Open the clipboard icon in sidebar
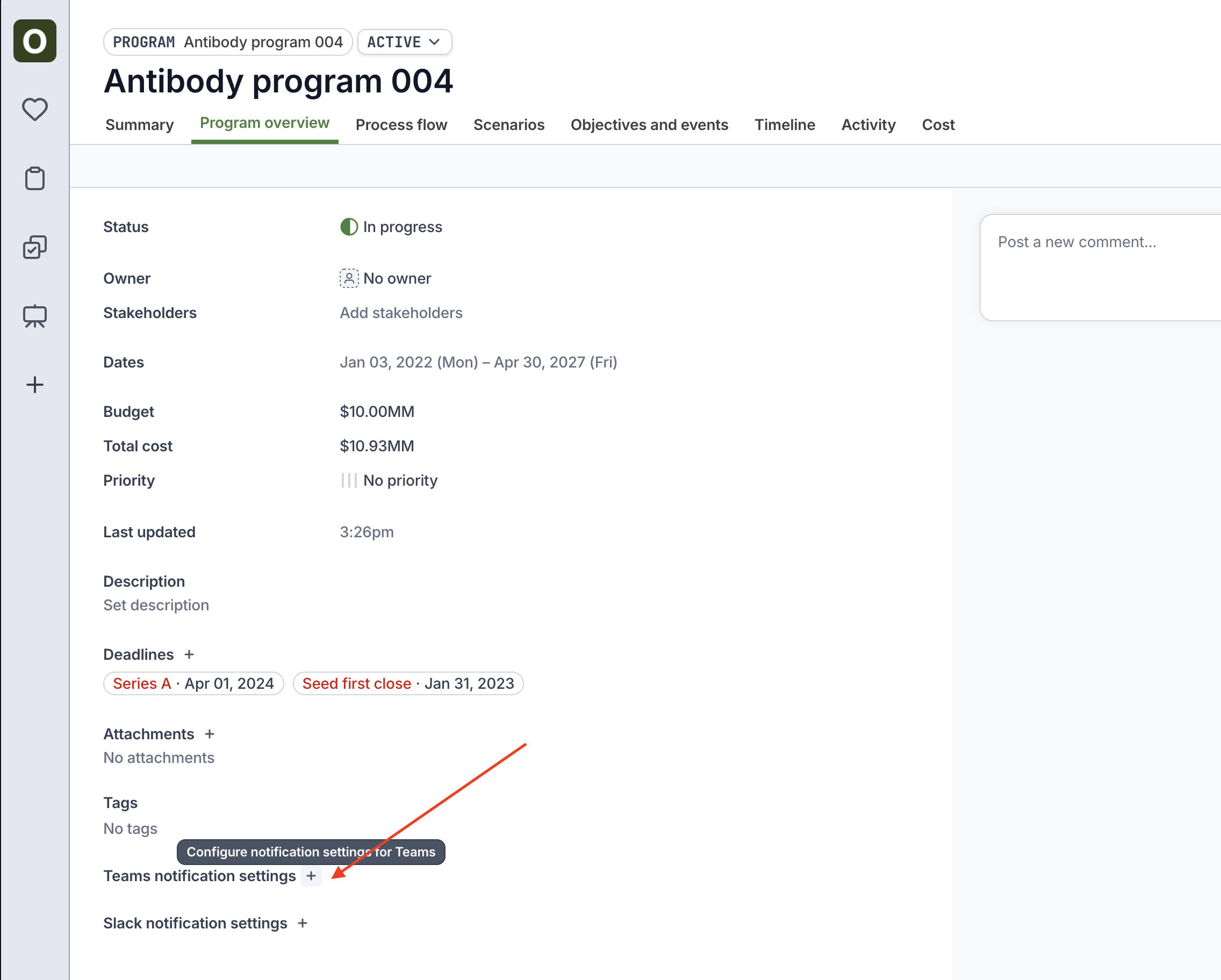The image size is (1221, 980). pyautogui.click(x=34, y=178)
